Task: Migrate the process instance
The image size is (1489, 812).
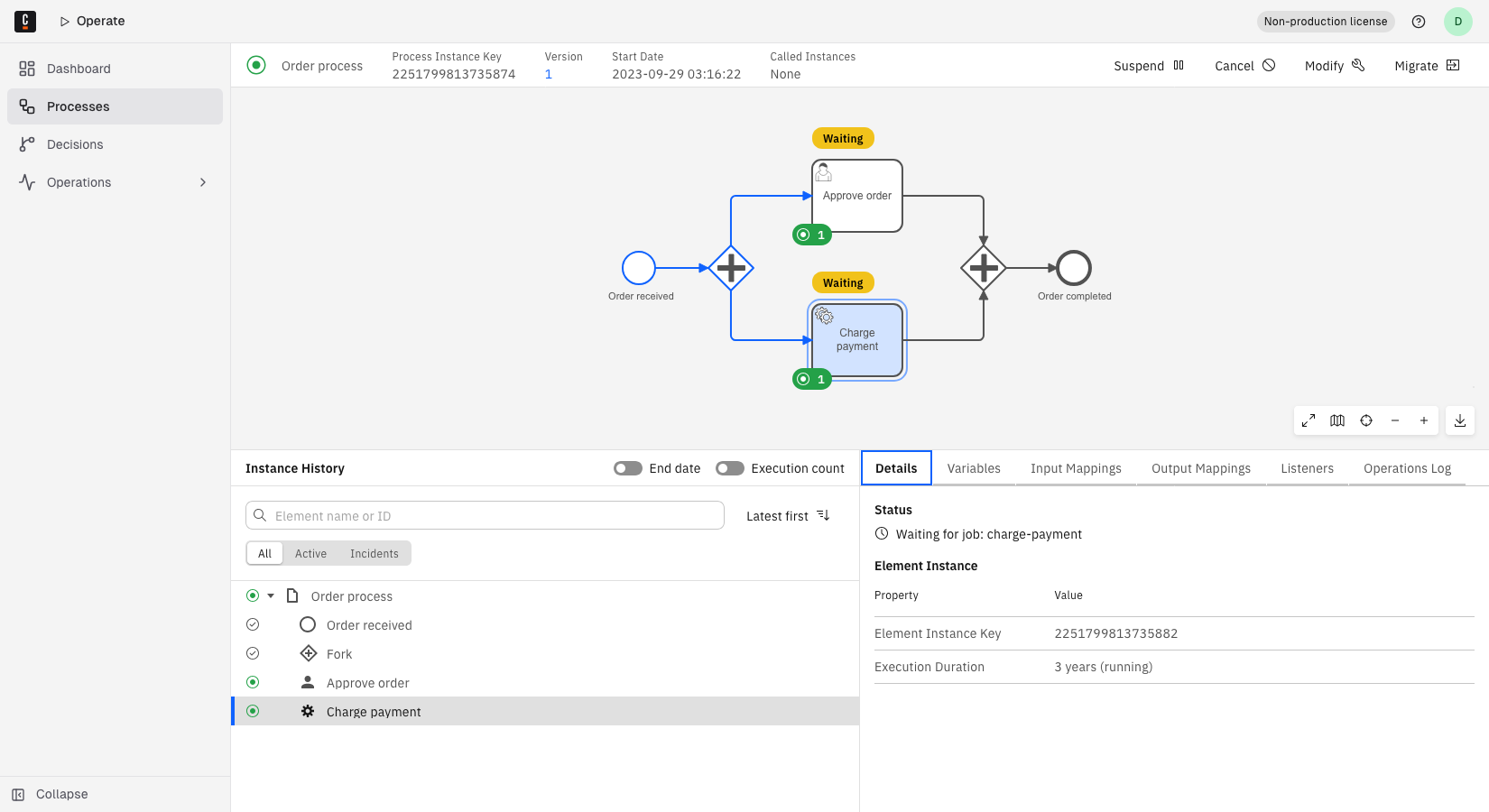Action: pyautogui.click(x=1427, y=66)
